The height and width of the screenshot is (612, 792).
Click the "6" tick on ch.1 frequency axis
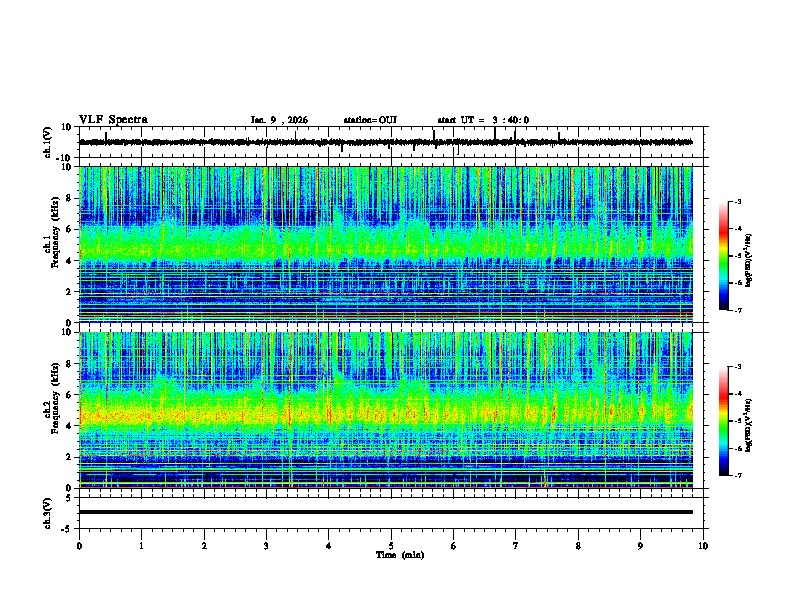[69, 229]
